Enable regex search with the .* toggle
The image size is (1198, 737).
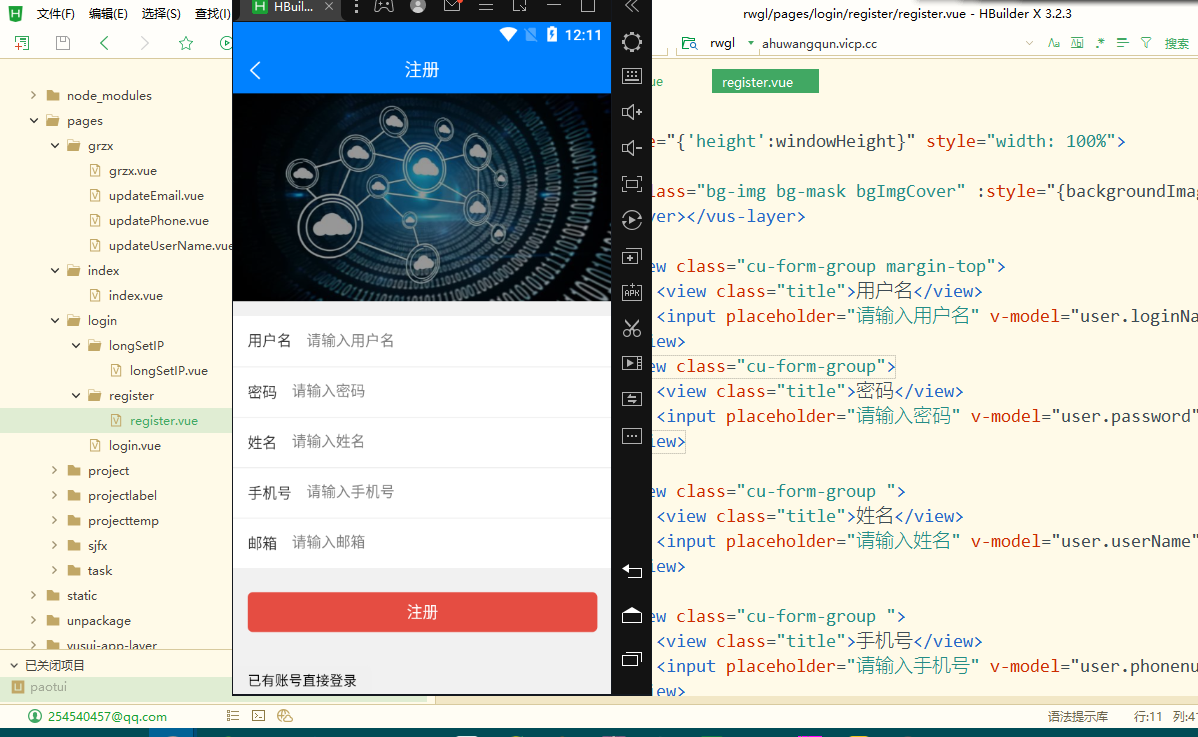[1101, 43]
